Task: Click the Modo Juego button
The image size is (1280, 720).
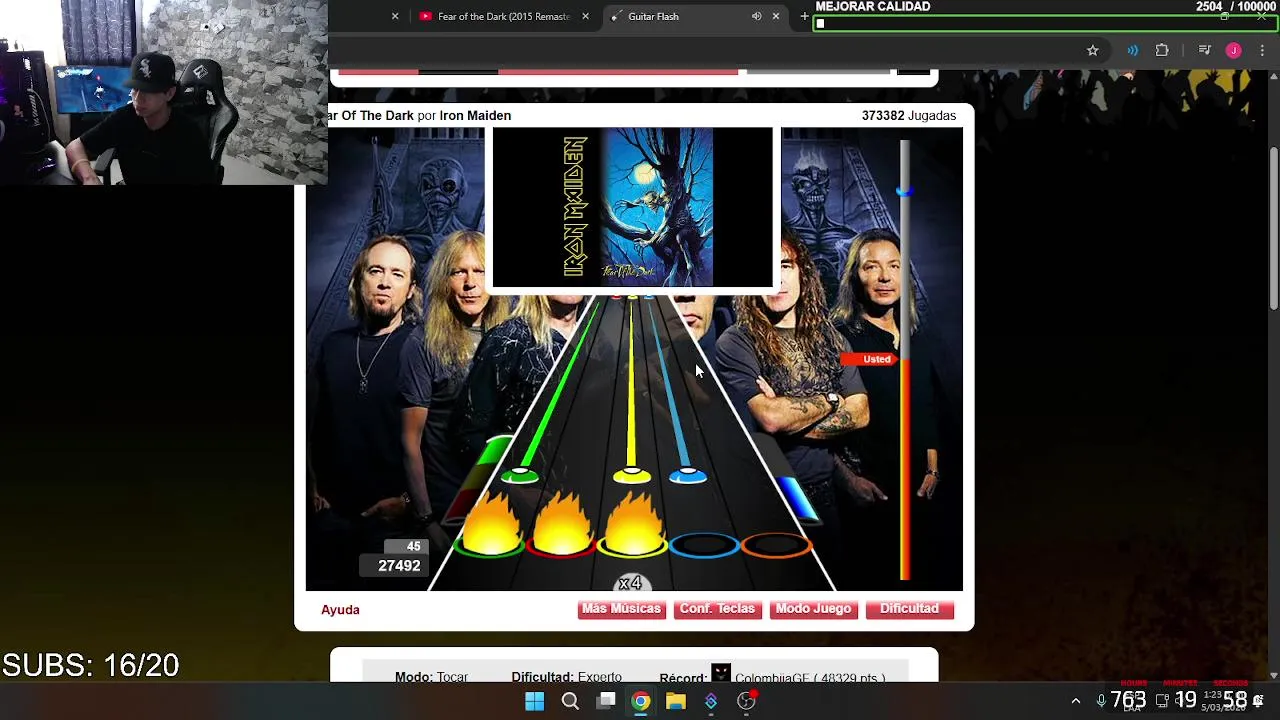Action: (x=813, y=609)
